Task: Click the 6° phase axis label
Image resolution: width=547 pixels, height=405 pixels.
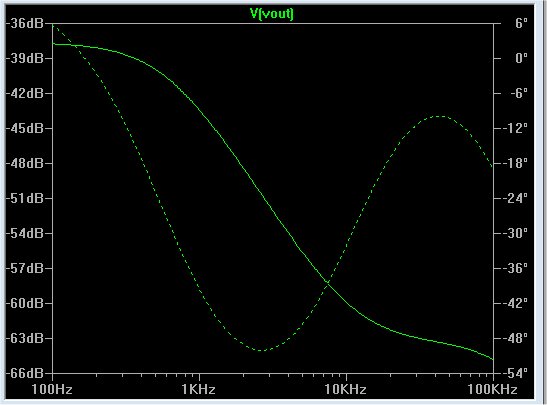Action: pos(521,23)
